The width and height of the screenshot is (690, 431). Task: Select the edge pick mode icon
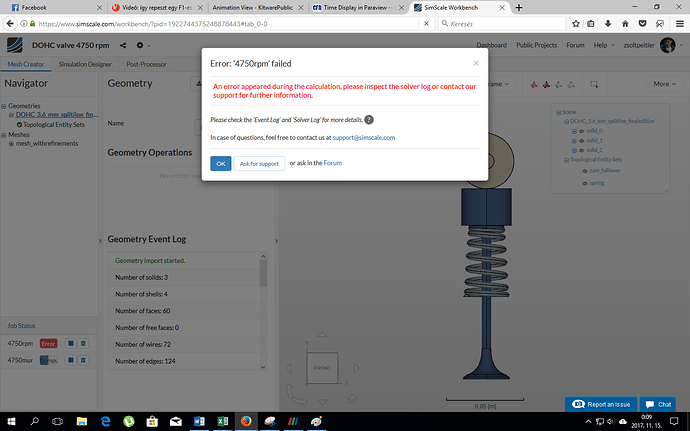click(x=558, y=84)
